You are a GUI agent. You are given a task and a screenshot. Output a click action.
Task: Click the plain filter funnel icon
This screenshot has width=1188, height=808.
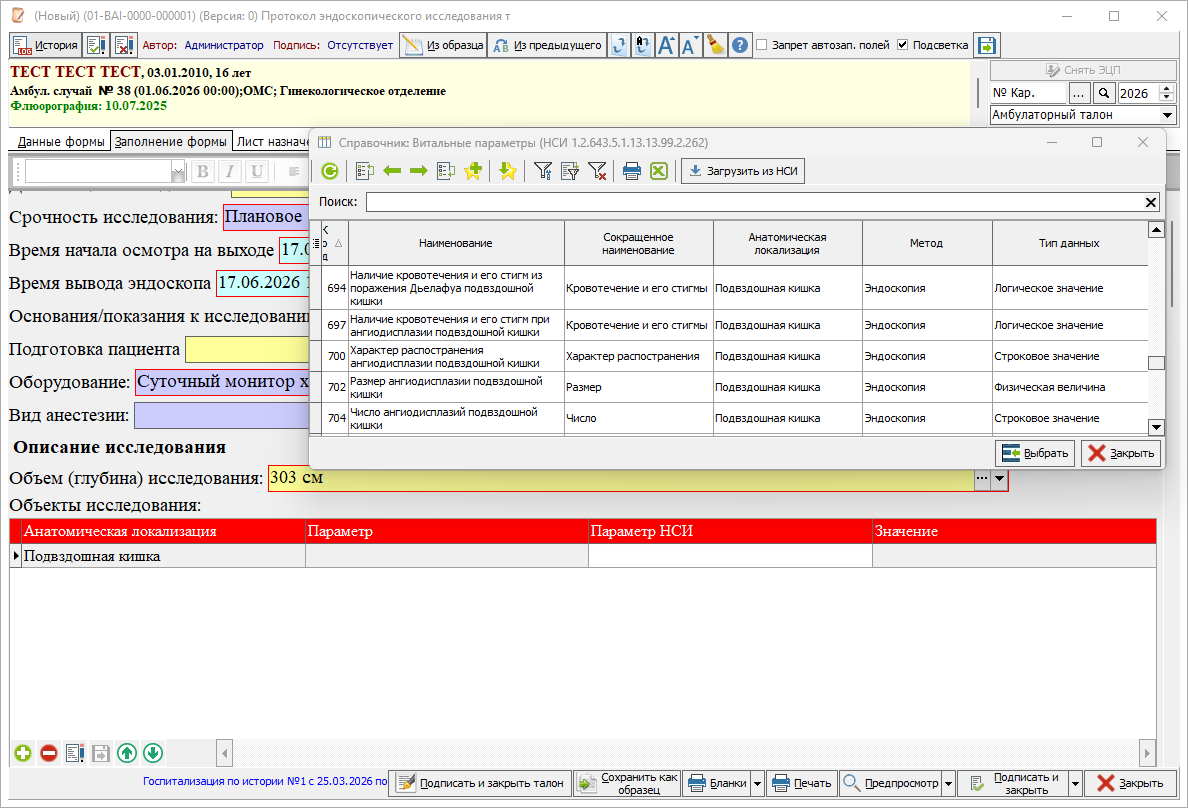pos(542,171)
